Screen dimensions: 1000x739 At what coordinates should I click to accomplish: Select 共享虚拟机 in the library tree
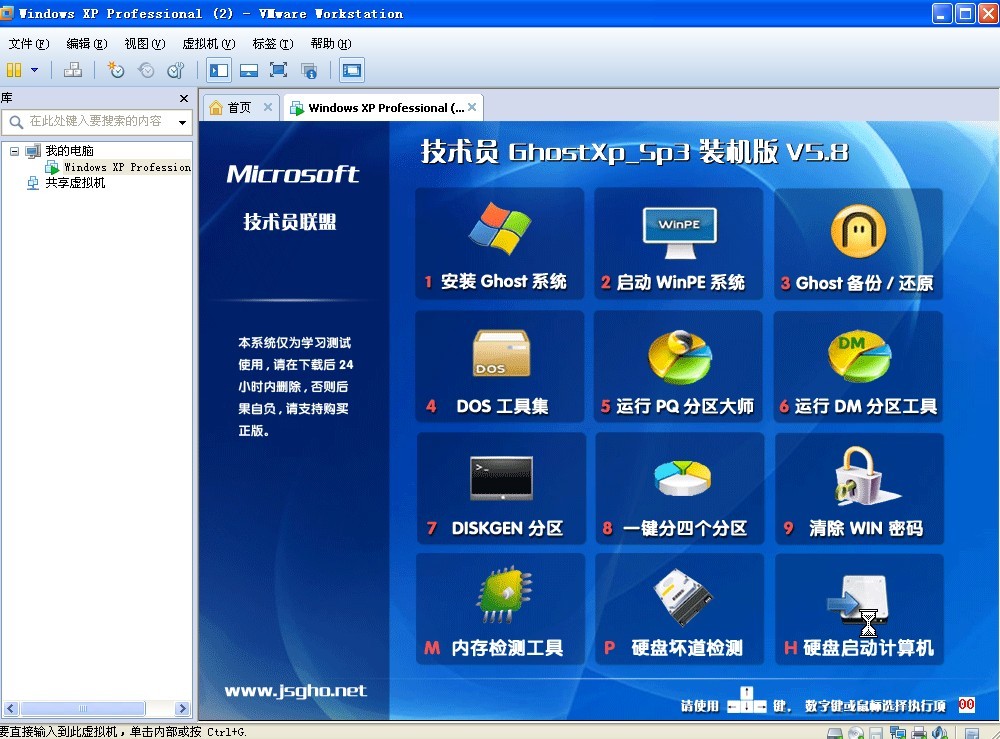tap(75, 183)
